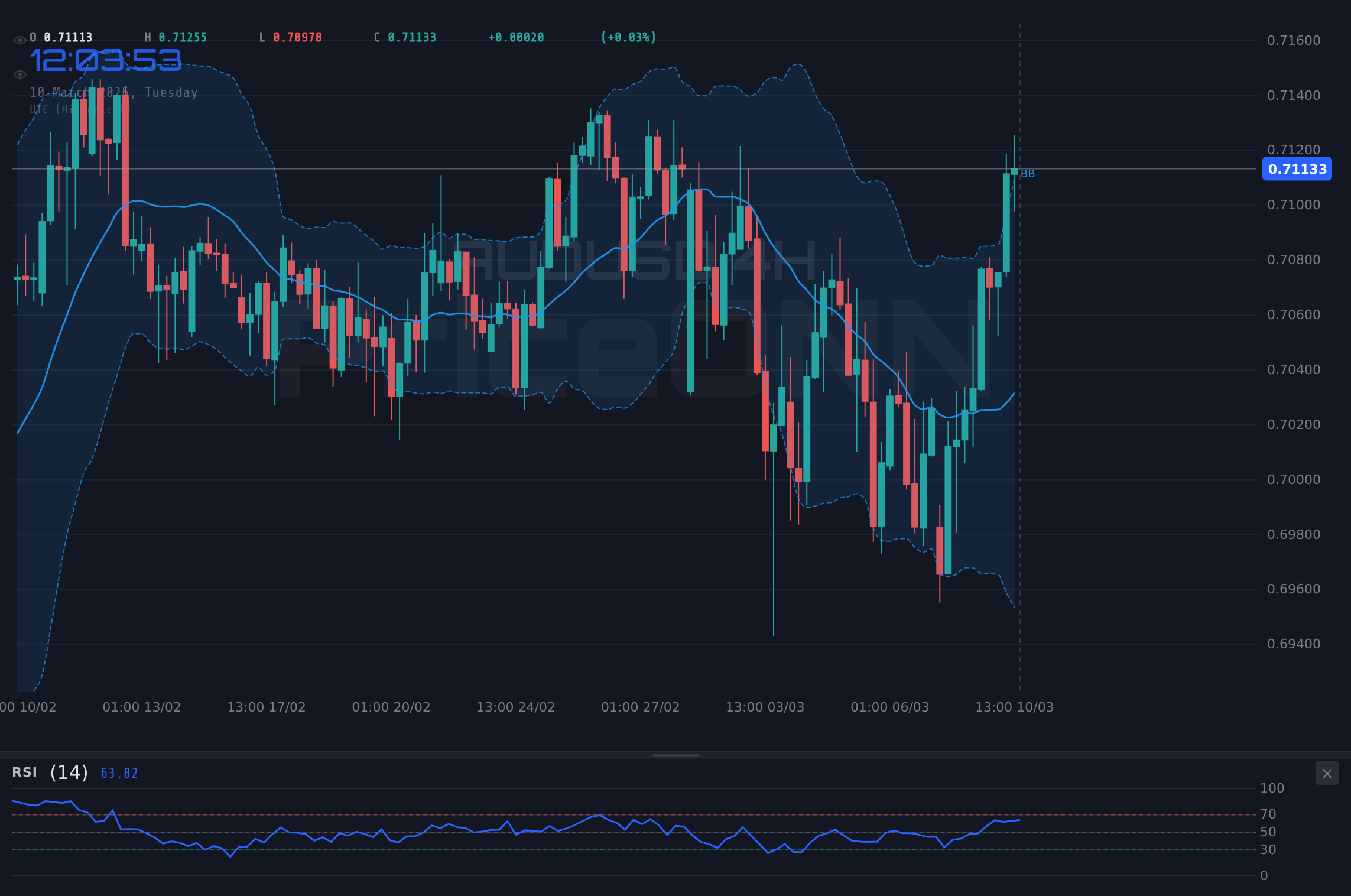This screenshot has width=1351, height=896.
Task: Click the open value 0.71113
Action: pyautogui.click(x=68, y=38)
